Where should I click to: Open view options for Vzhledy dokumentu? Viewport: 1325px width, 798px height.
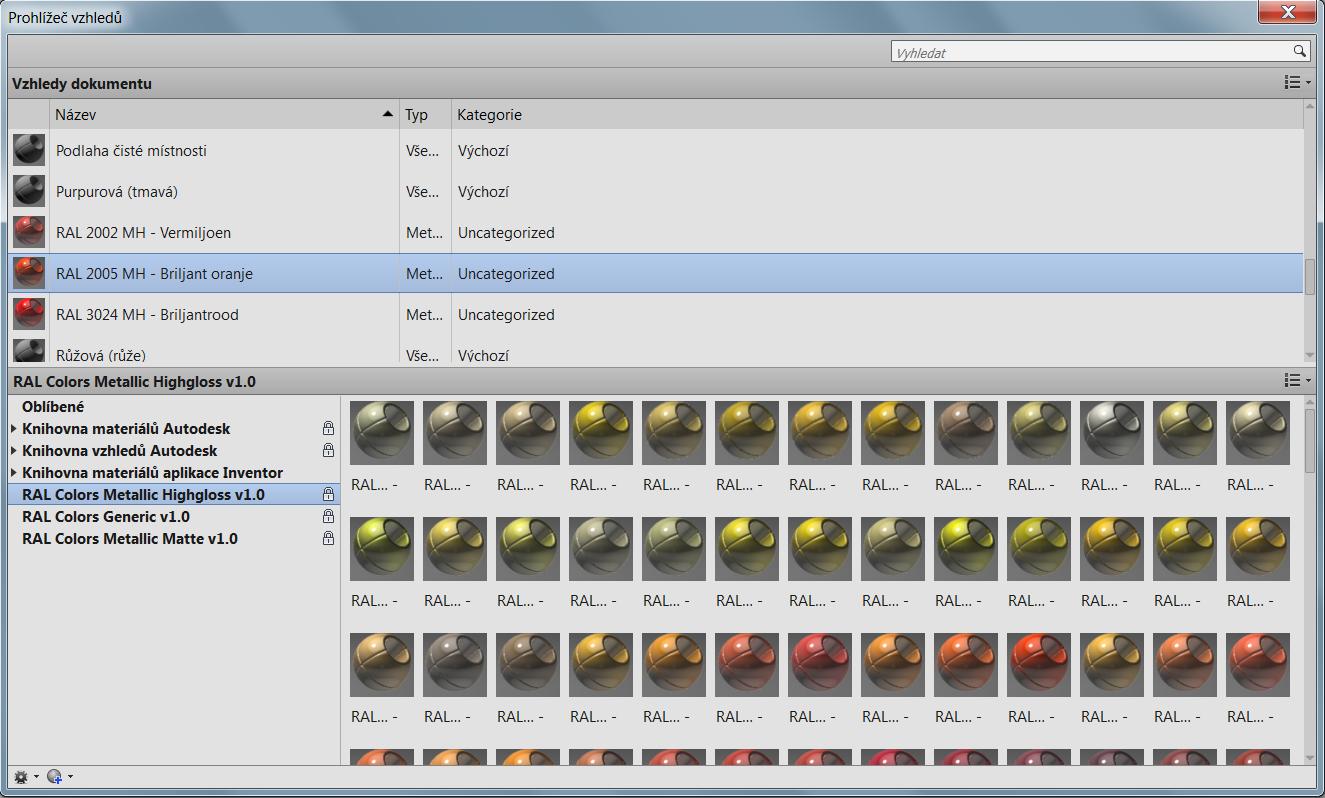tap(1297, 83)
